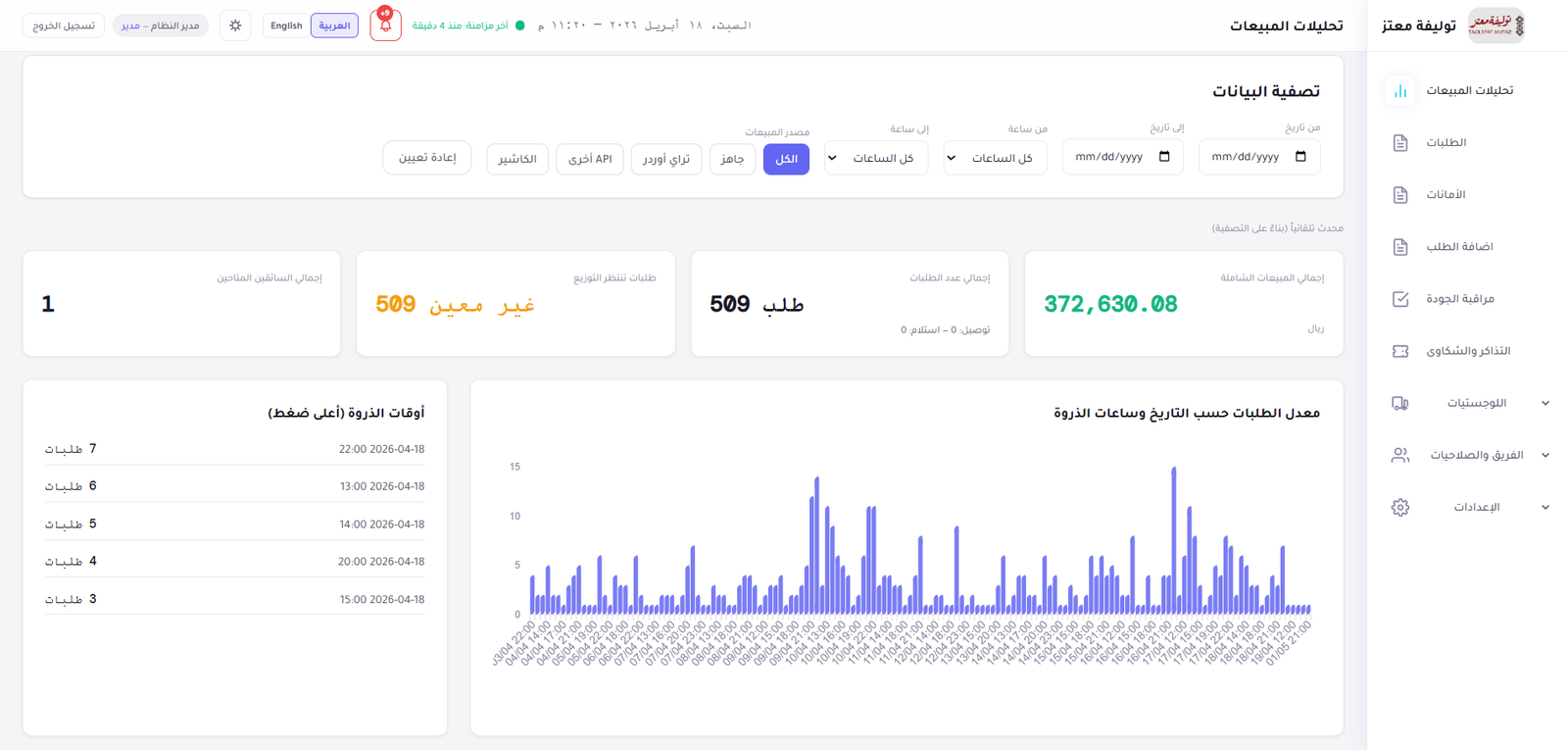Select the العربية language option
This screenshot has width=1568, height=750.
pos(334,25)
